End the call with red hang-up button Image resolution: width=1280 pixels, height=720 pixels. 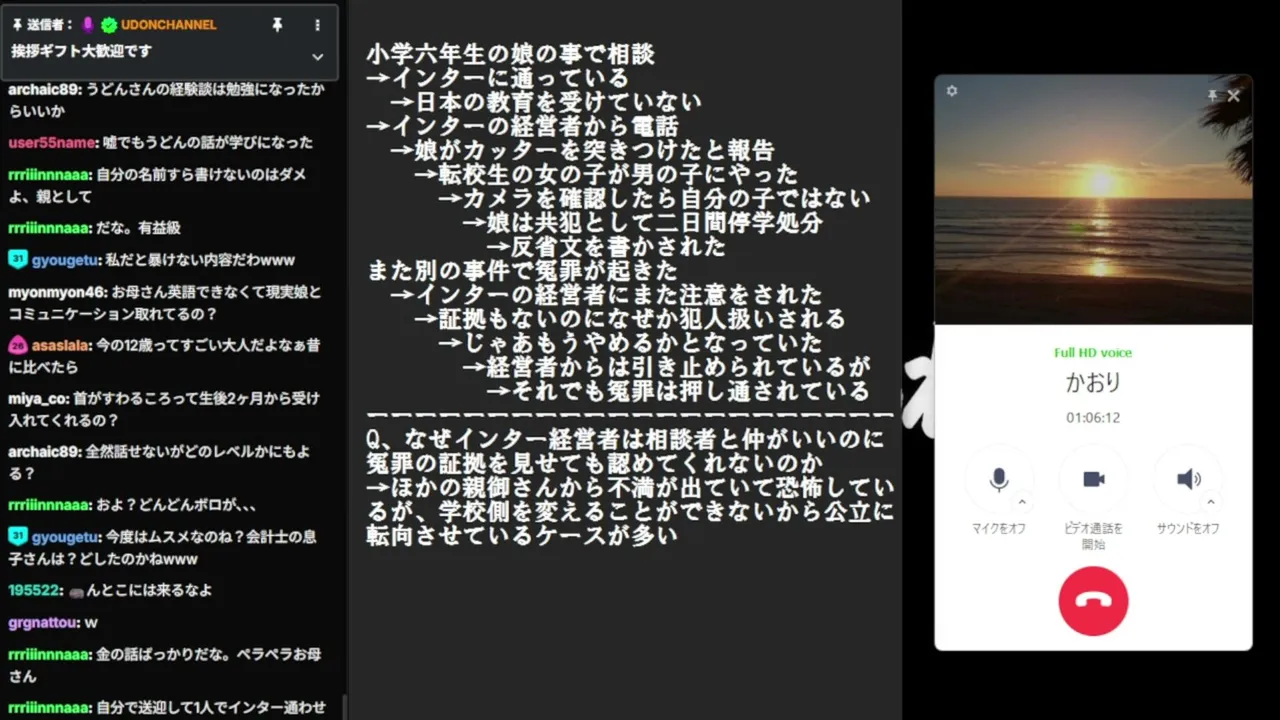(1093, 601)
